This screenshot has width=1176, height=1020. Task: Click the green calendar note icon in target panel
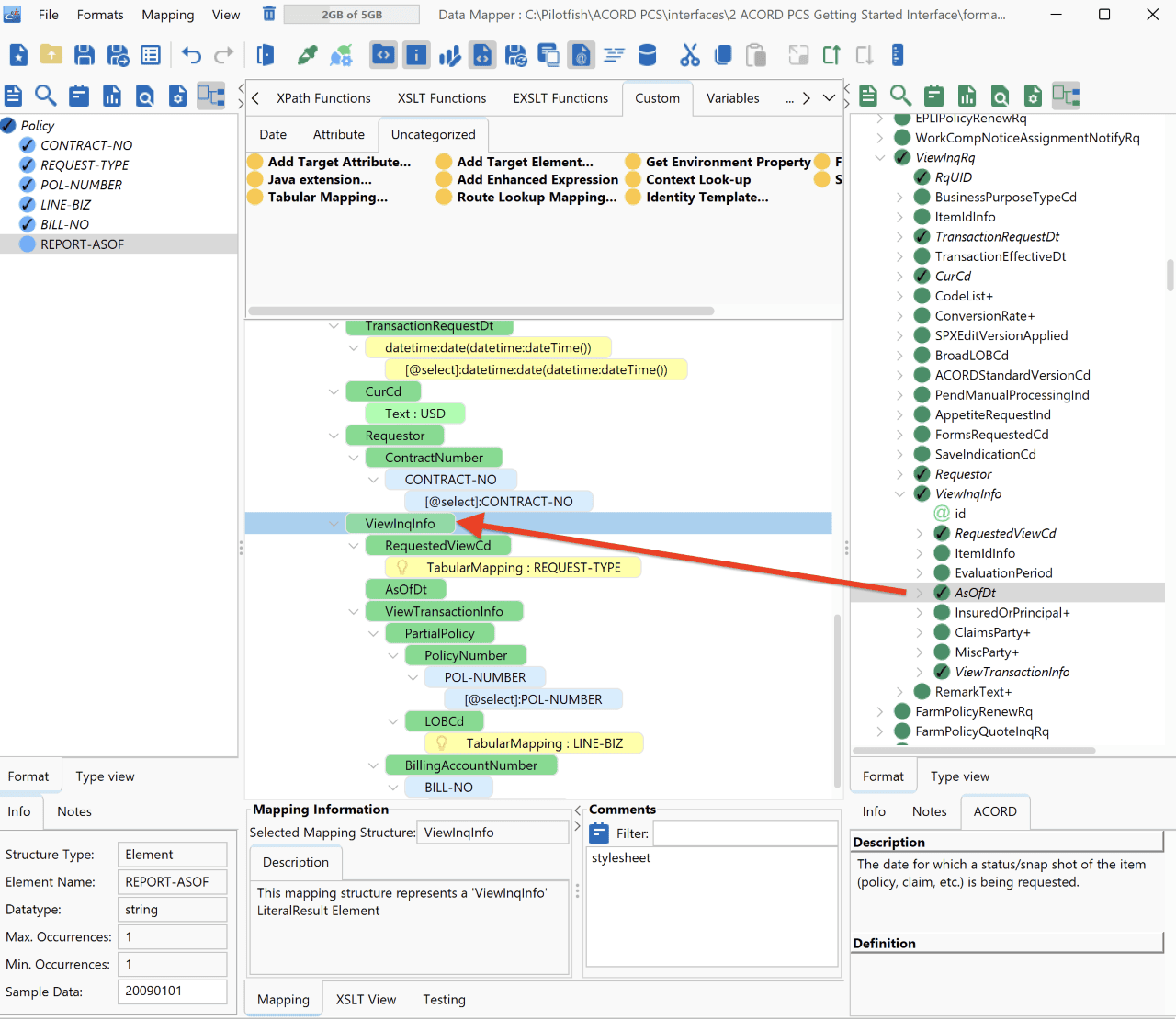(934, 96)
